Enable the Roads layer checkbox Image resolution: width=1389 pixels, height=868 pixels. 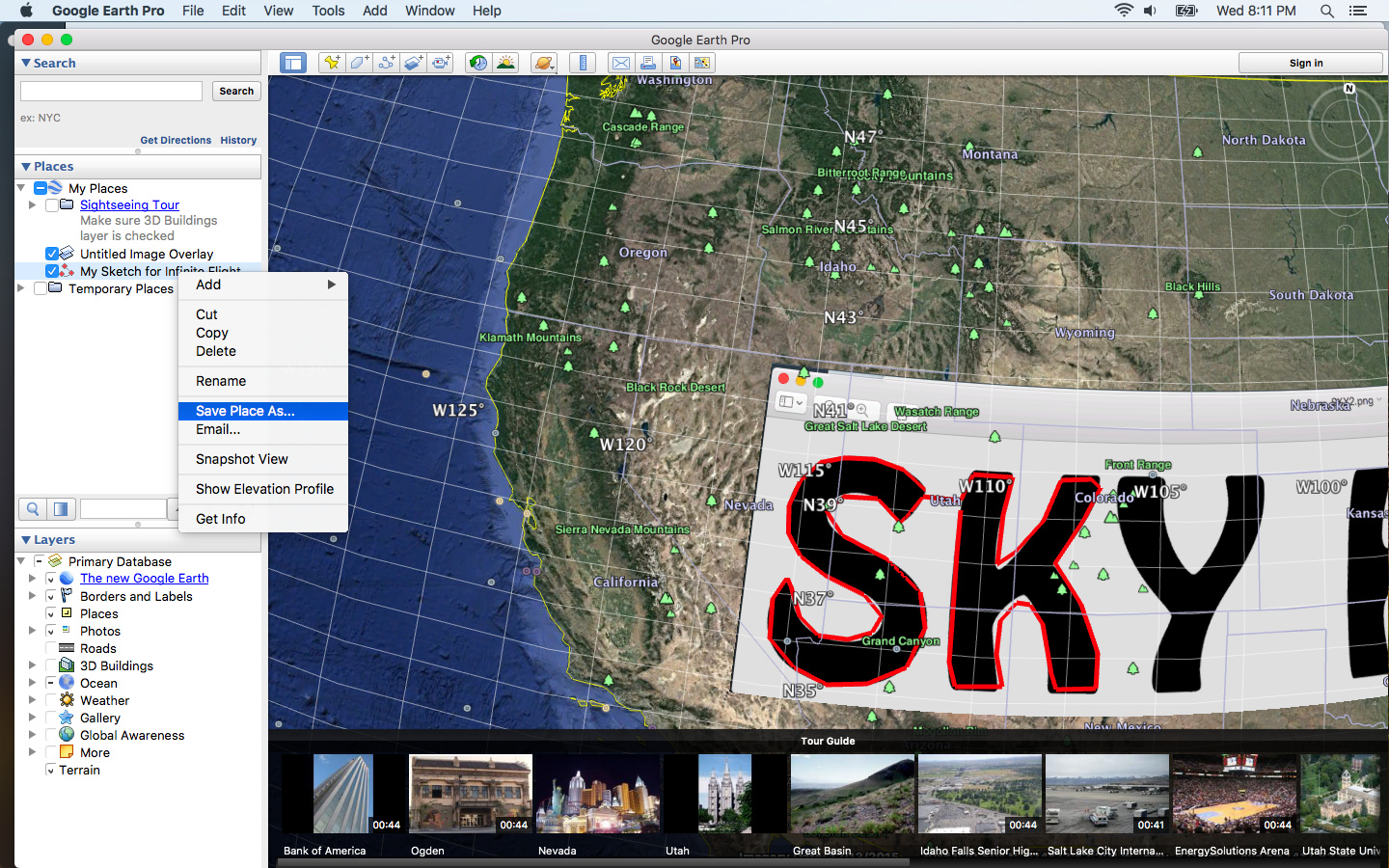coord(50,648)
